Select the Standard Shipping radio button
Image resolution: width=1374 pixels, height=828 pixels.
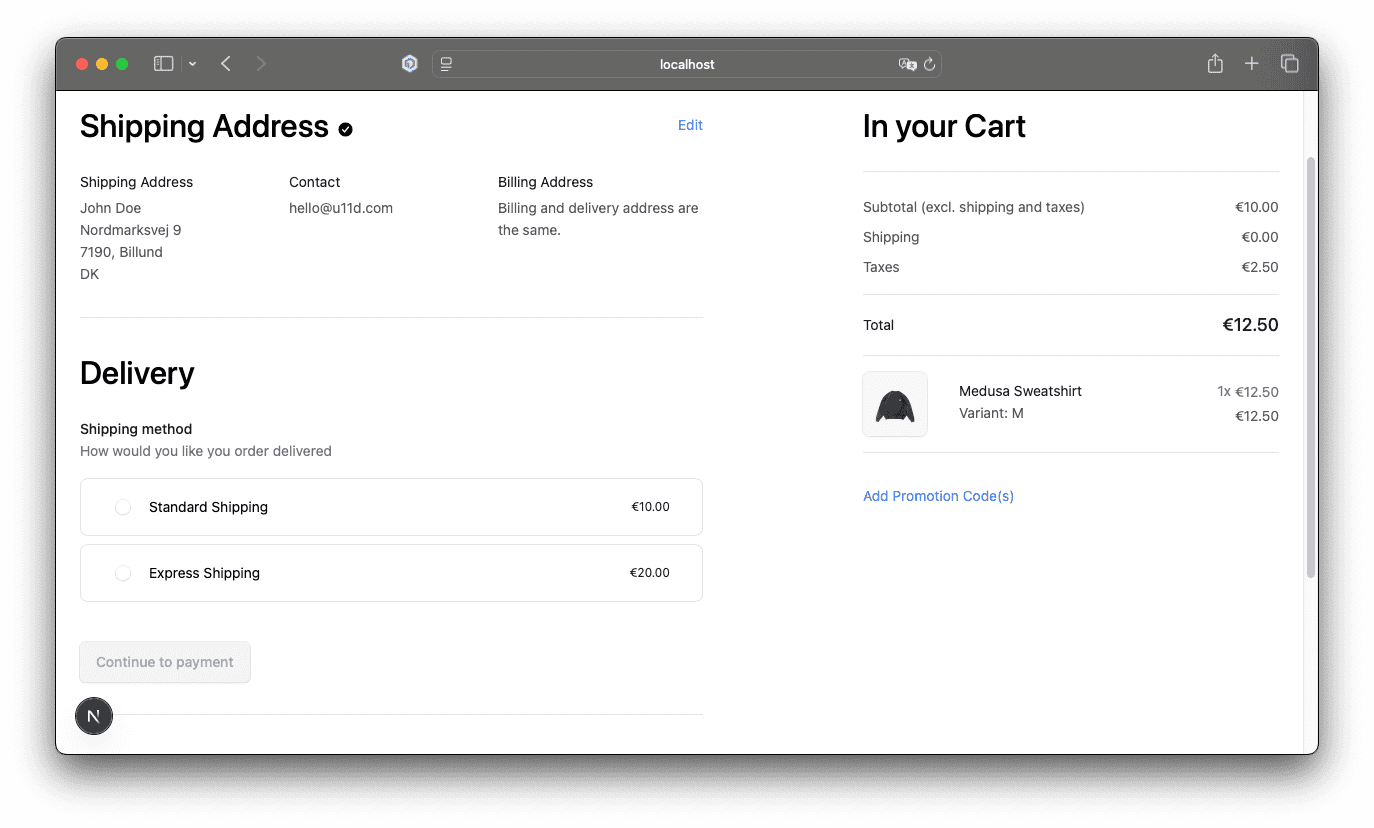pyautogui.click(x=123, y=507)
